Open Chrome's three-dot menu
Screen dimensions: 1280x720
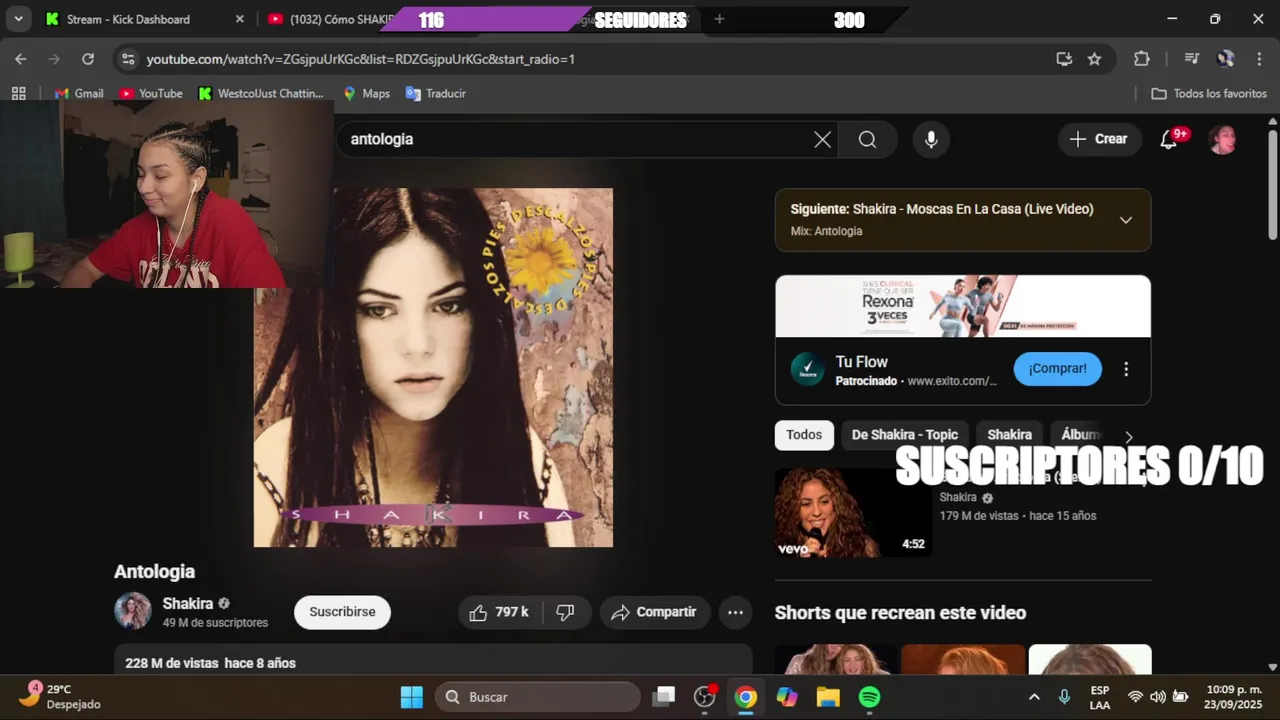[x=1259, y=59]
